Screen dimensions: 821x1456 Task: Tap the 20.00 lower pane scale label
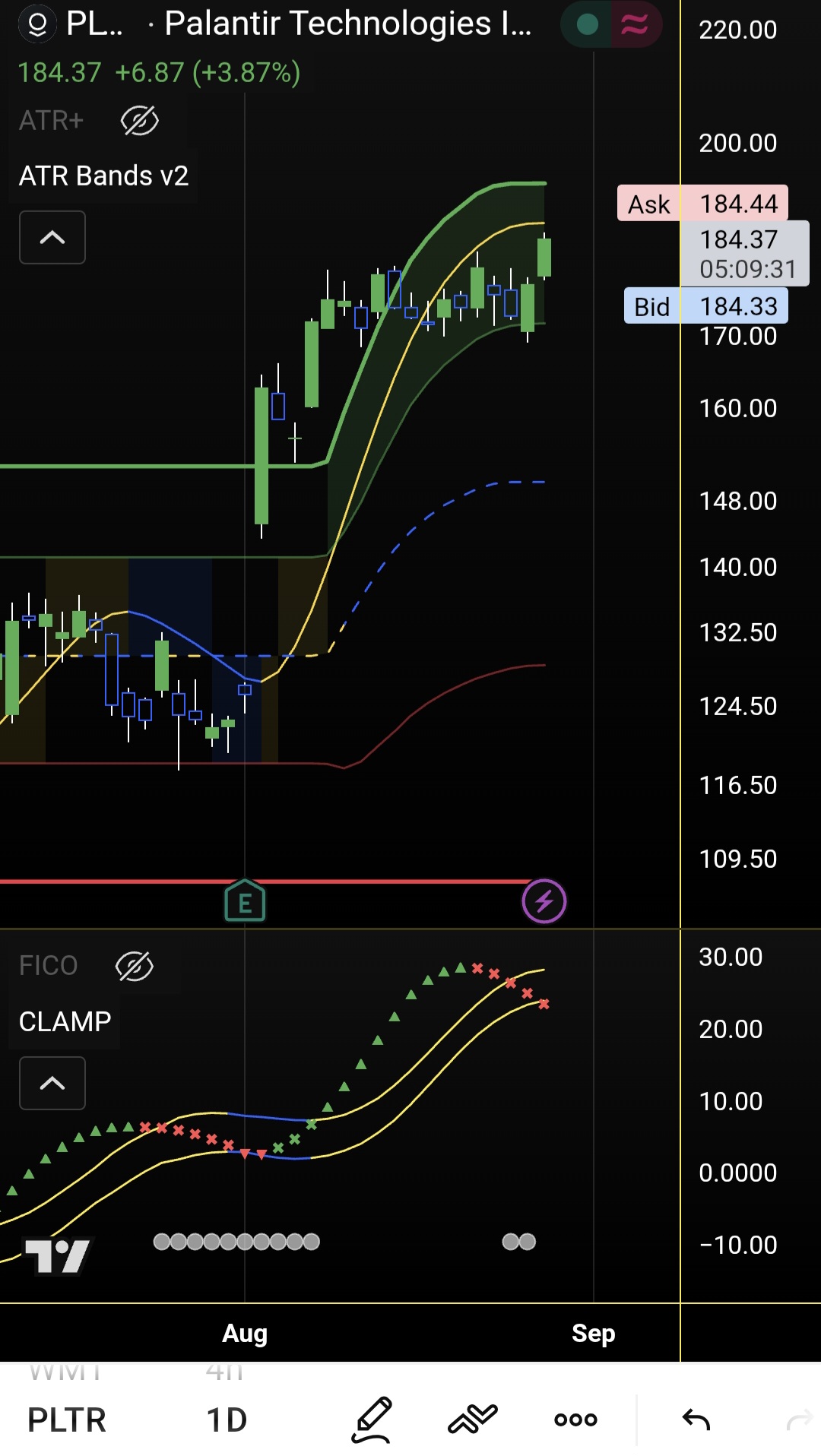tap(731, 1029)
